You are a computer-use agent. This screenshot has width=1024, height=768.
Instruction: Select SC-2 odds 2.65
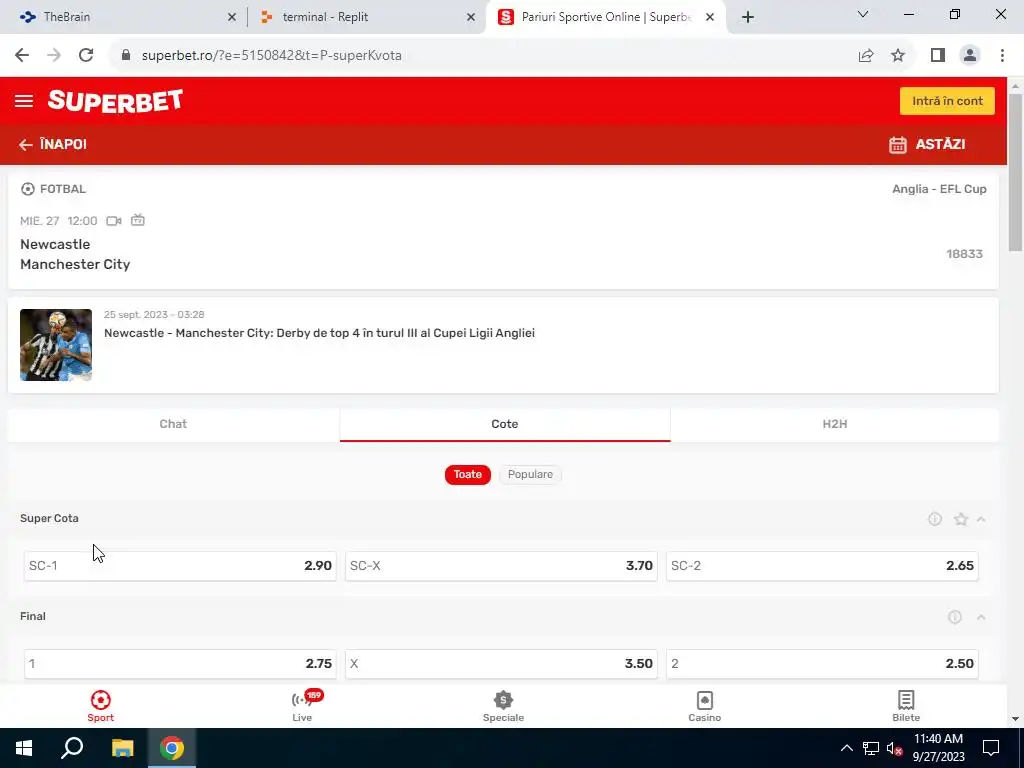pyautogui.click(x=822, y=566)
